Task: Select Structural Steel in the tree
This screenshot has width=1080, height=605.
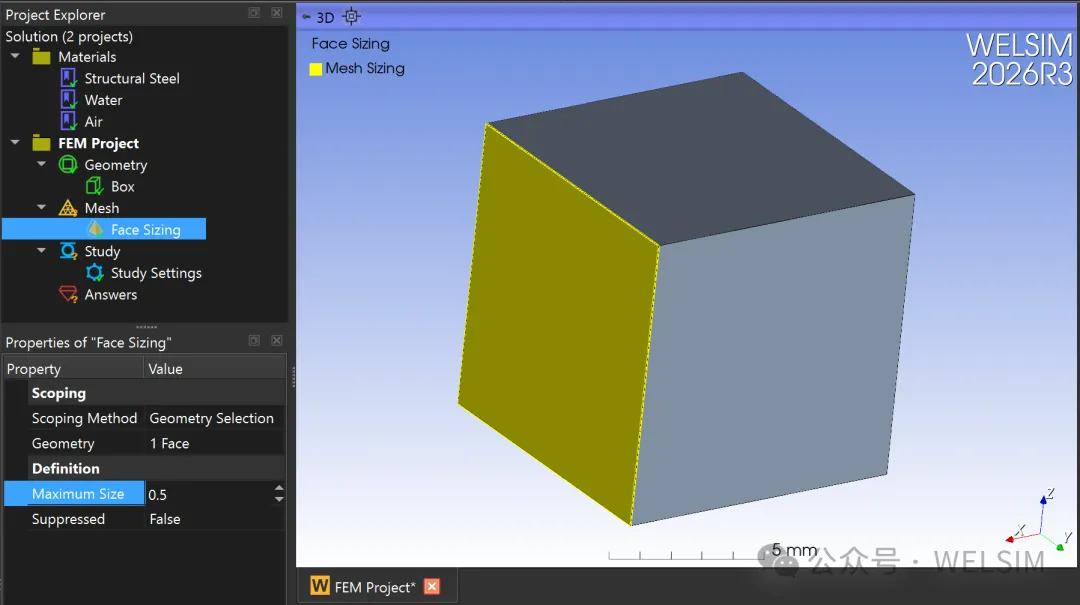Action: click(x=132, y=79)
